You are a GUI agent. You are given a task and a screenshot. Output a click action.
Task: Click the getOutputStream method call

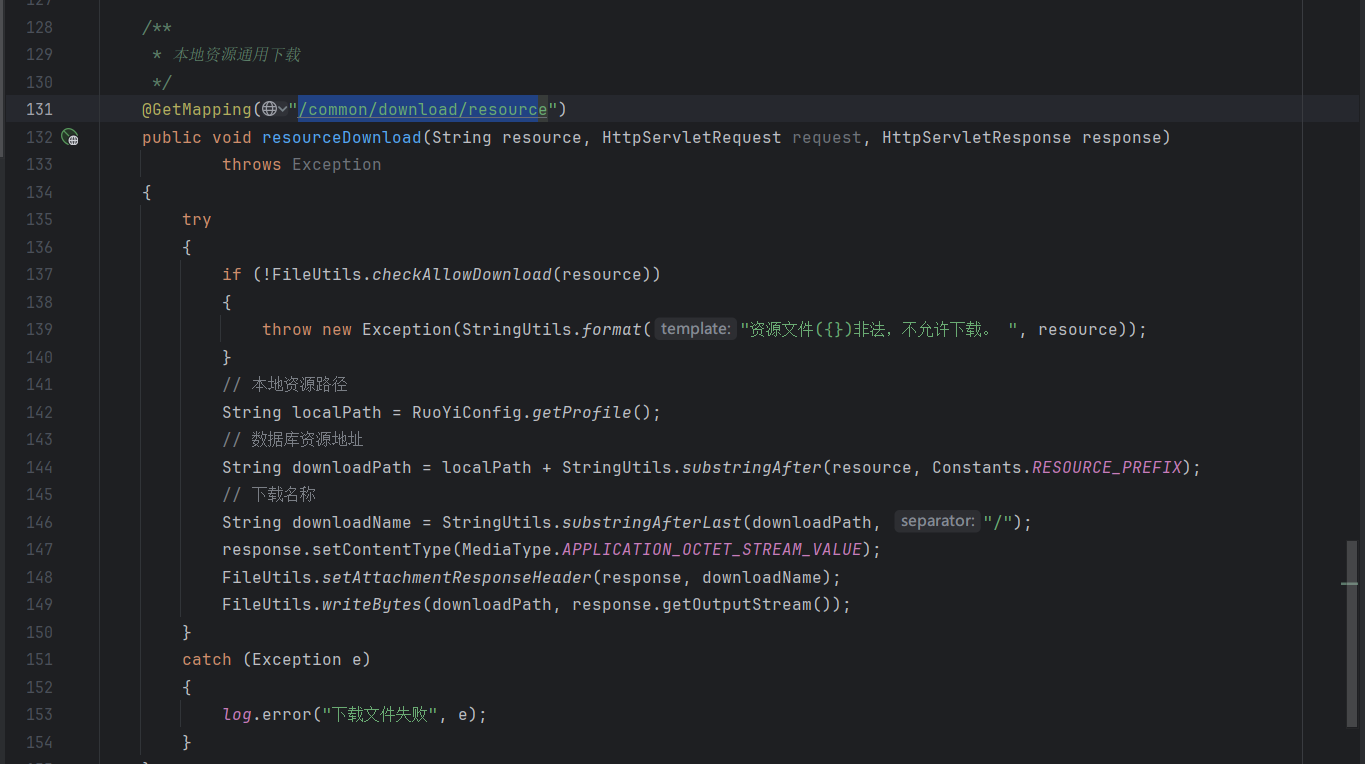[x=737, y=604]
